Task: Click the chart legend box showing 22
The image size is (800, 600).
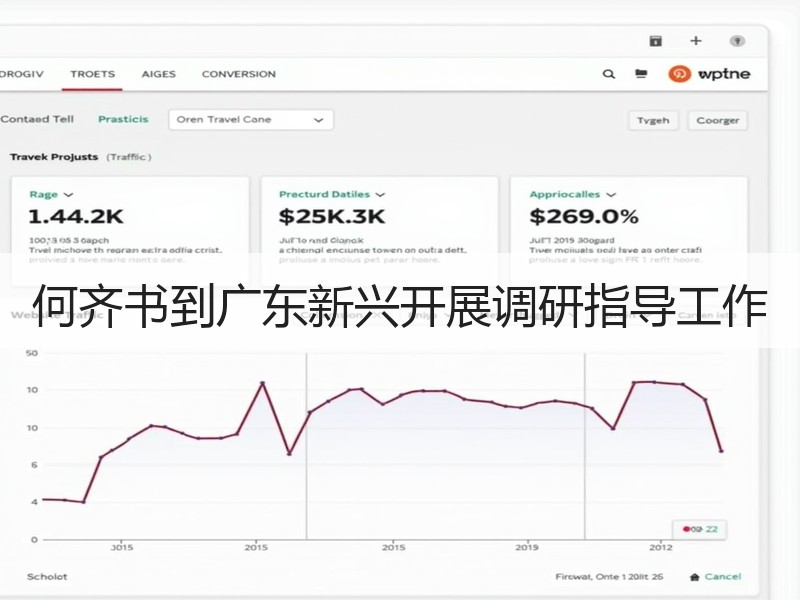Action: tap(700, 529)
